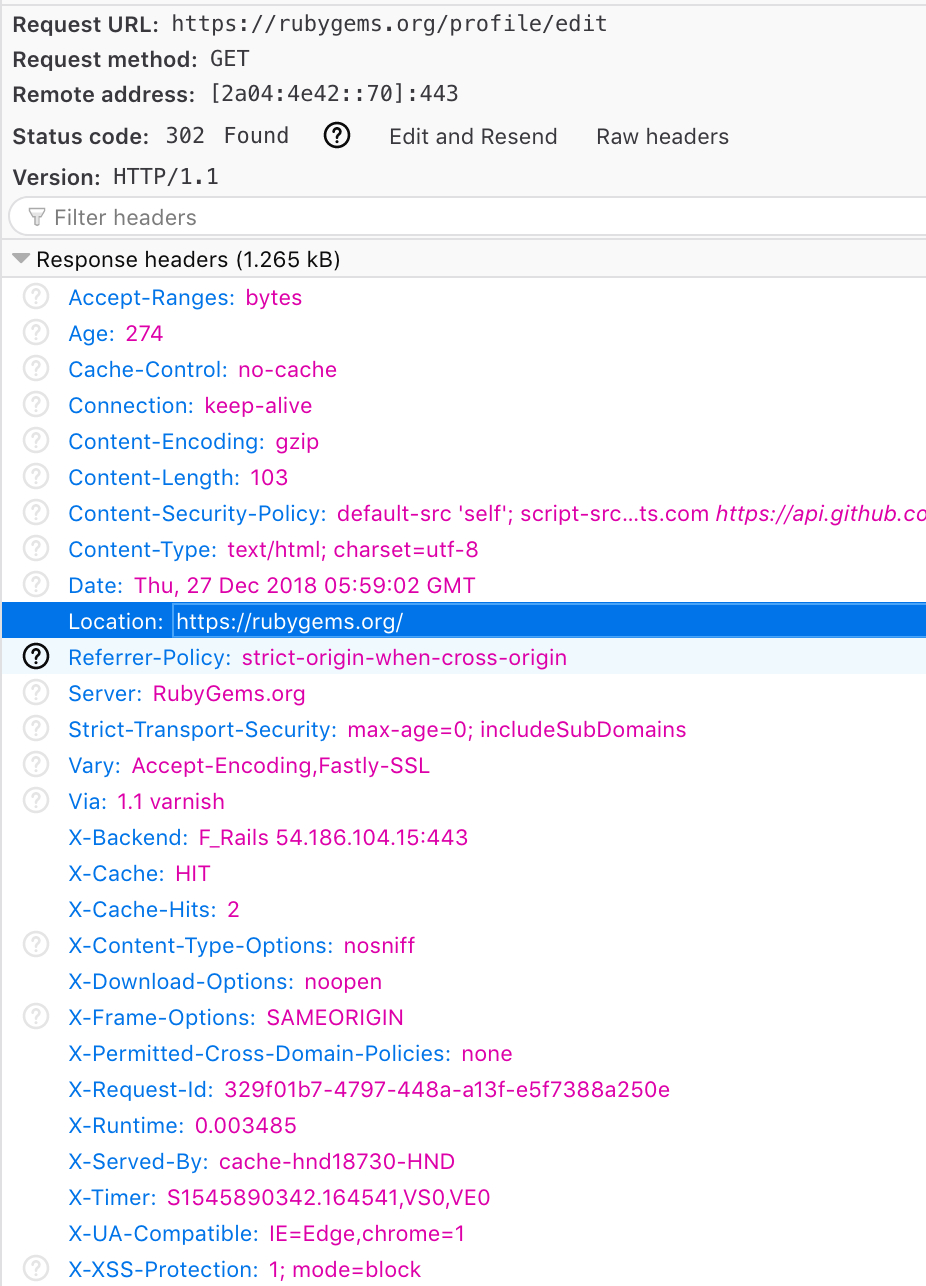Select the X-XSS-Protection 1; mode=block value
The image size is (926, 1286).
345,1270
